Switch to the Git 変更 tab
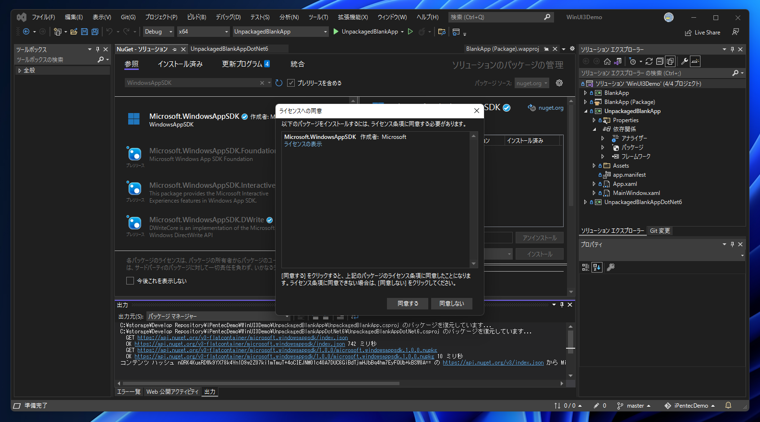 pyautogui.click(x=659, y=231)
